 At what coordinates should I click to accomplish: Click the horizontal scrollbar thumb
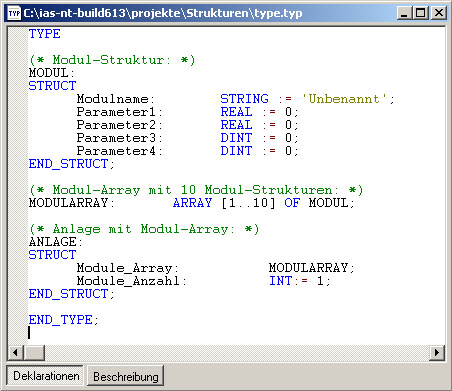point(34,353)
